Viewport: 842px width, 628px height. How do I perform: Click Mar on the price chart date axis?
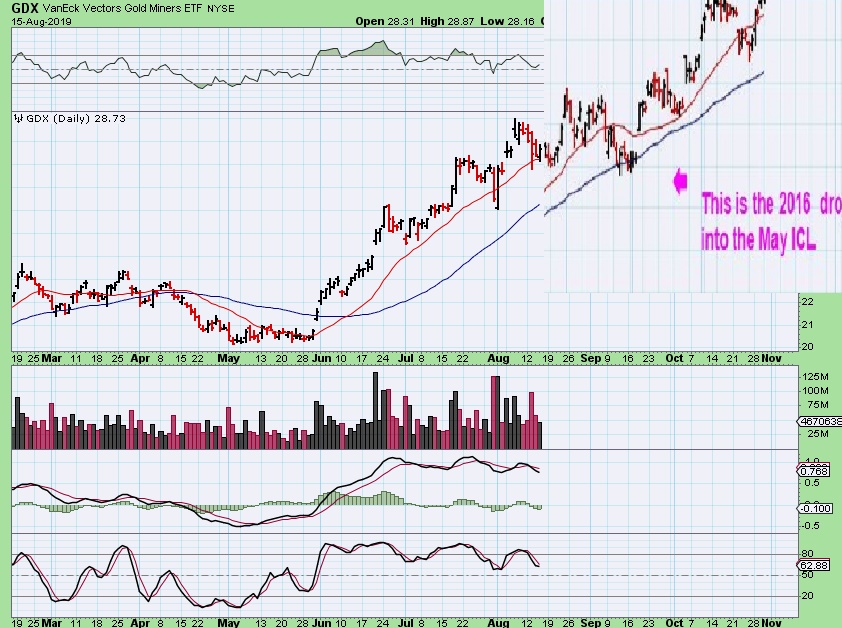tap(52, 358)
